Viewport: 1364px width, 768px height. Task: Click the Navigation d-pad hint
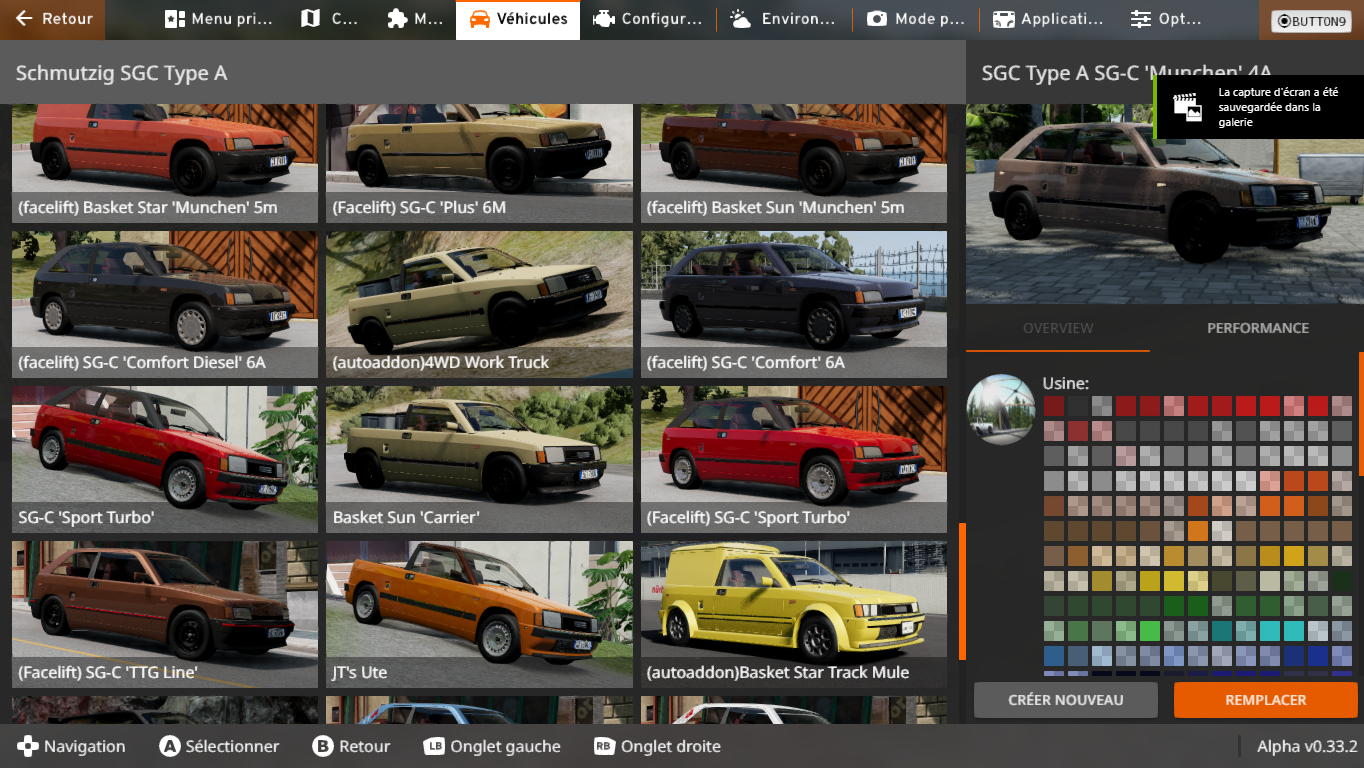pyautogui.click(x=71, y=746)
